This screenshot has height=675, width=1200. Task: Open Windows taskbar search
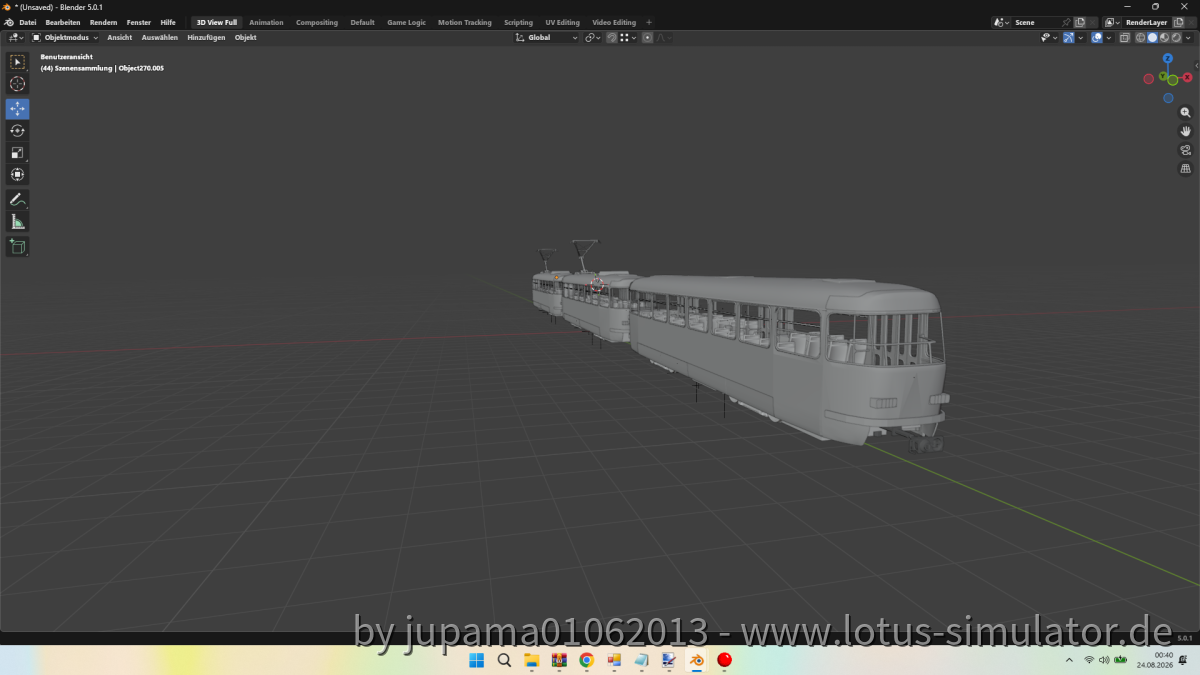[x=504, y=660]
